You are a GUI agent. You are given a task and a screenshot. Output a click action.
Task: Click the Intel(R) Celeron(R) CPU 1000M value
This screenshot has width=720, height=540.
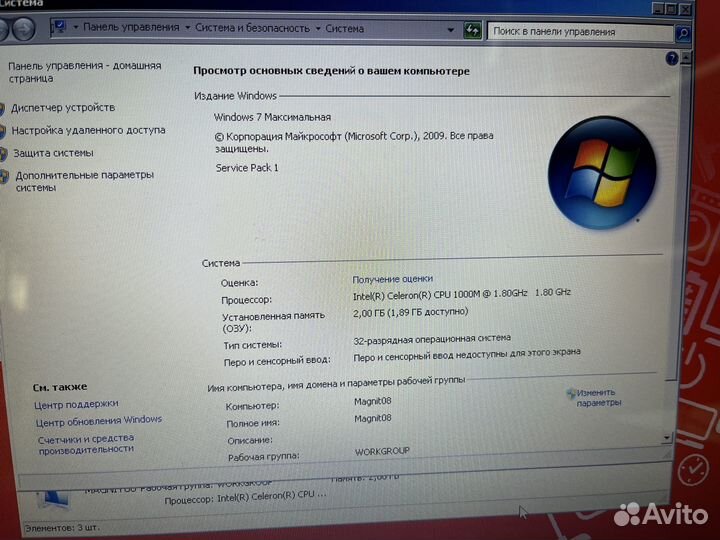tap(461, 294)
